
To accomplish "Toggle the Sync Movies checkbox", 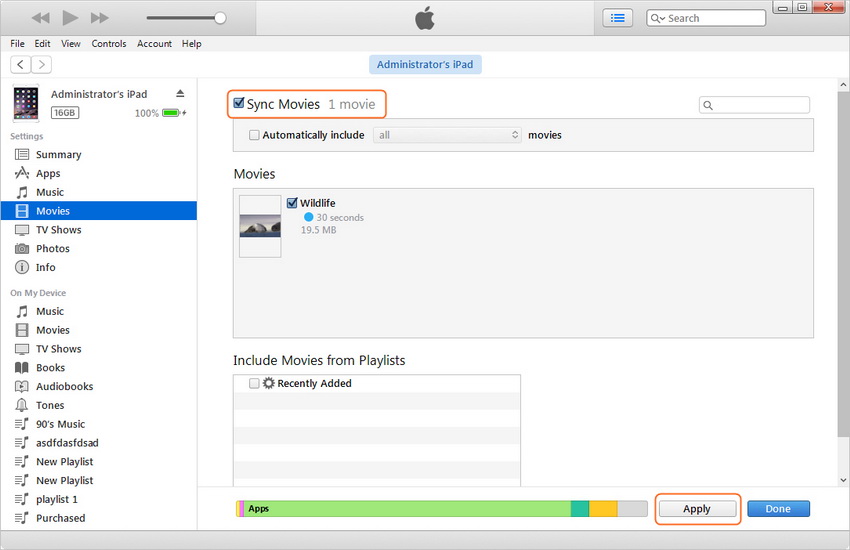I will (239, 103).
